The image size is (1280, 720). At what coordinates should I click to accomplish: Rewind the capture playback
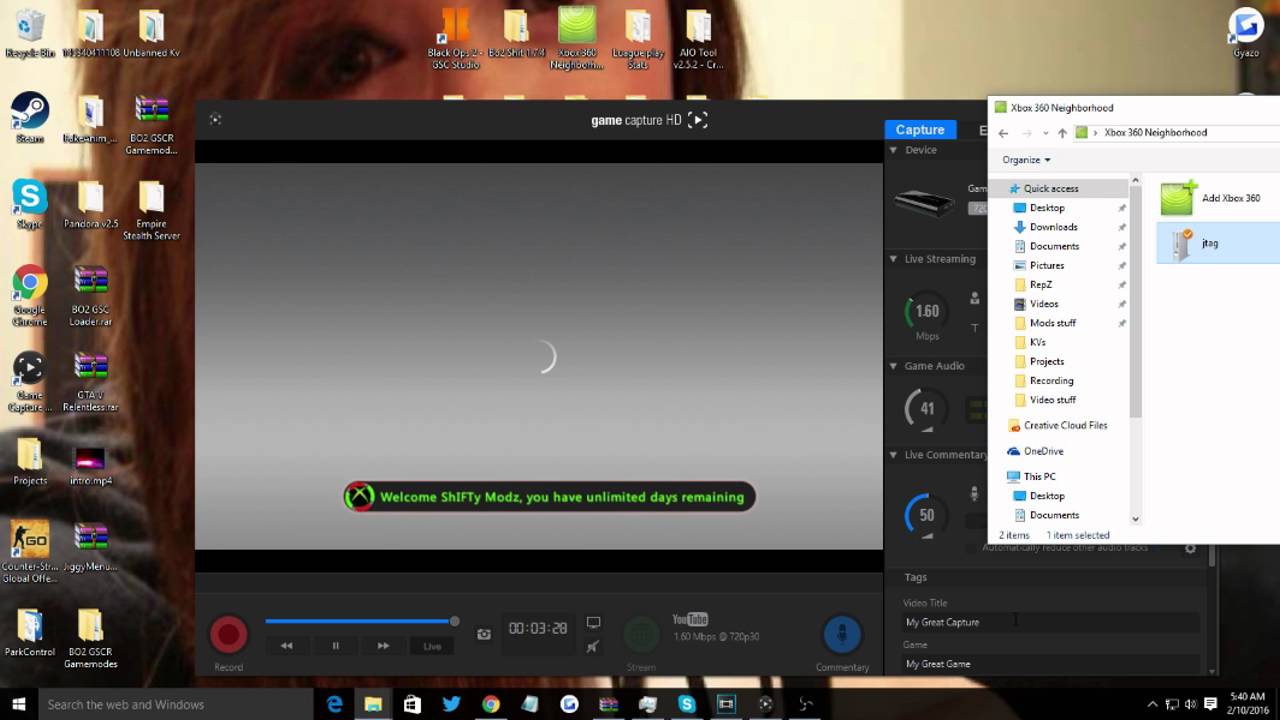(x=287, y=646)
